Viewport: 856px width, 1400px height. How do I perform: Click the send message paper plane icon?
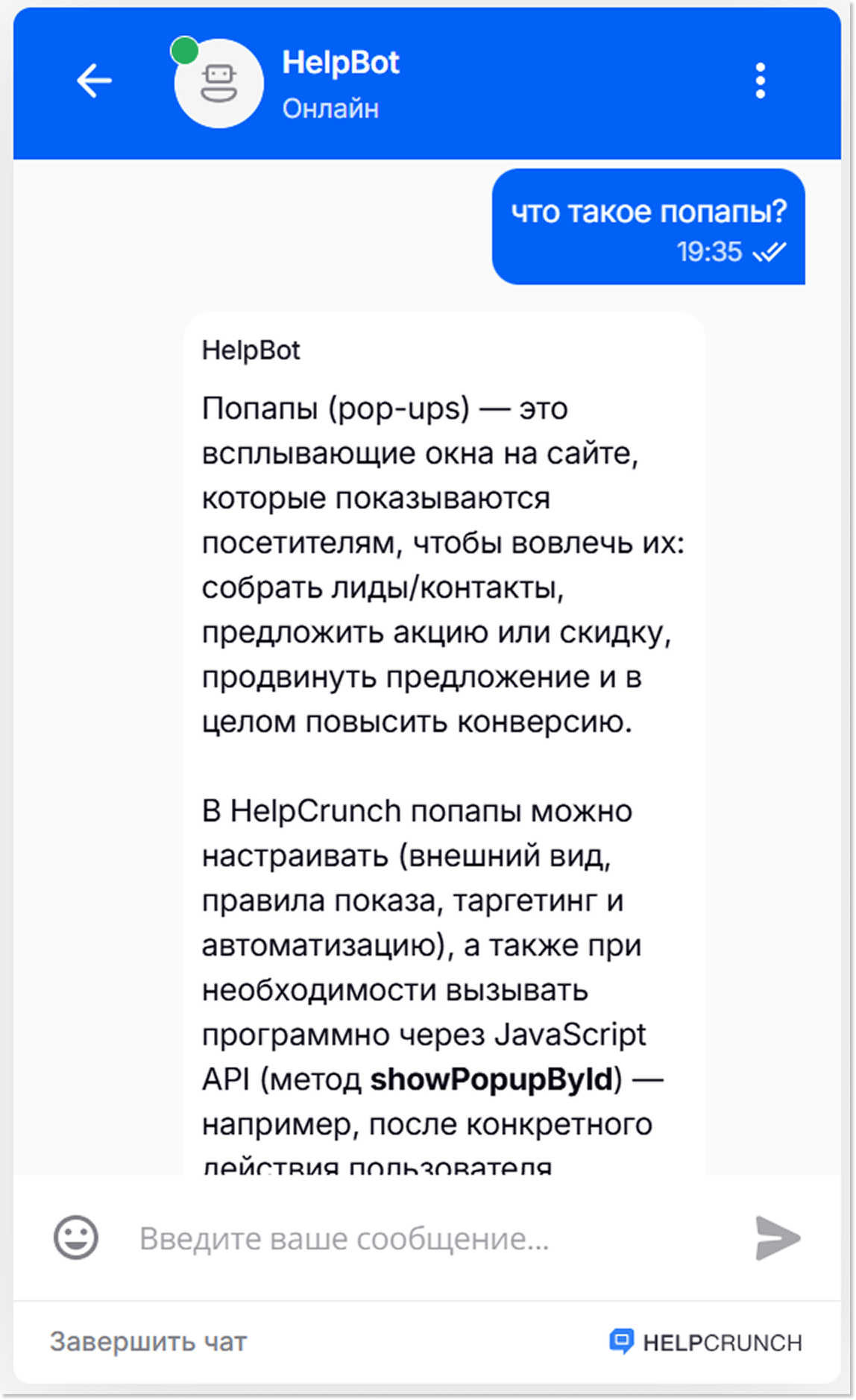tap(777, 1238)
